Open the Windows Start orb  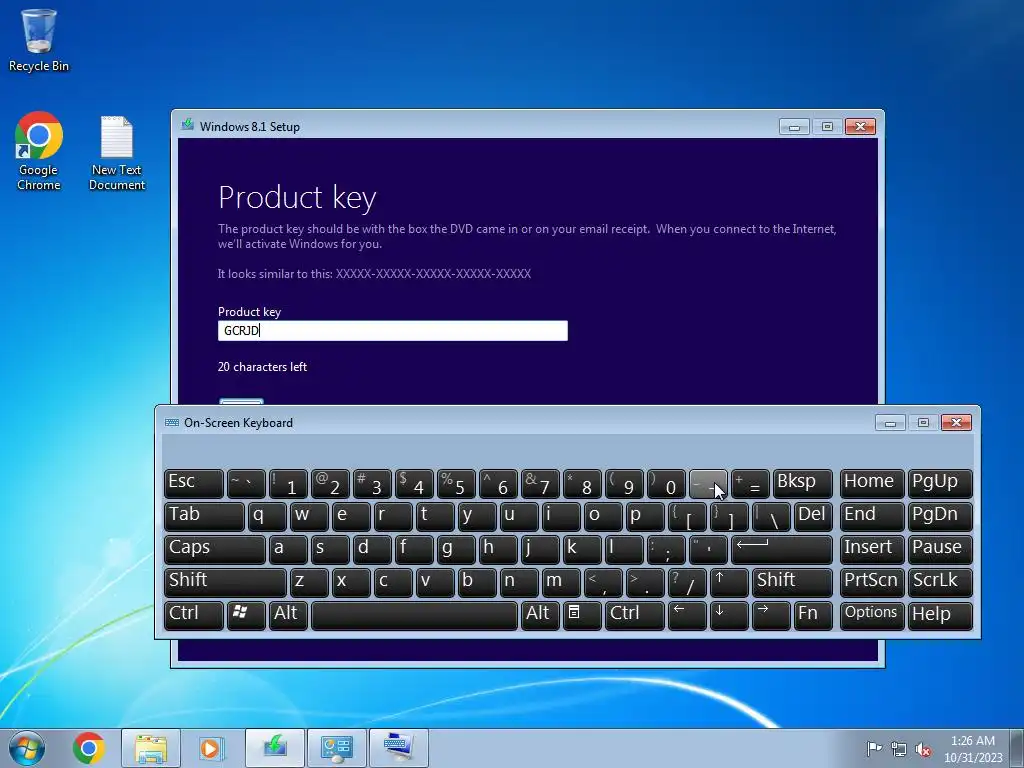(27, 748)
